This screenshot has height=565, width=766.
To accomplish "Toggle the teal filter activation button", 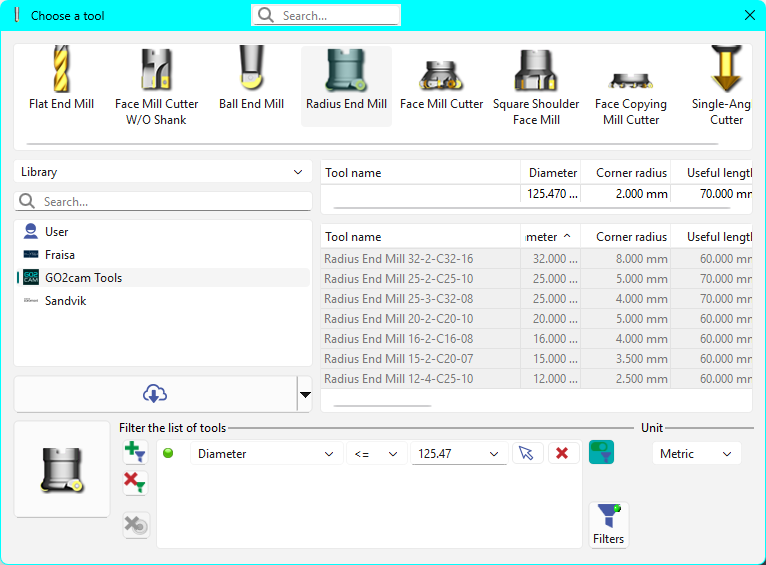I will pos(601,452).
